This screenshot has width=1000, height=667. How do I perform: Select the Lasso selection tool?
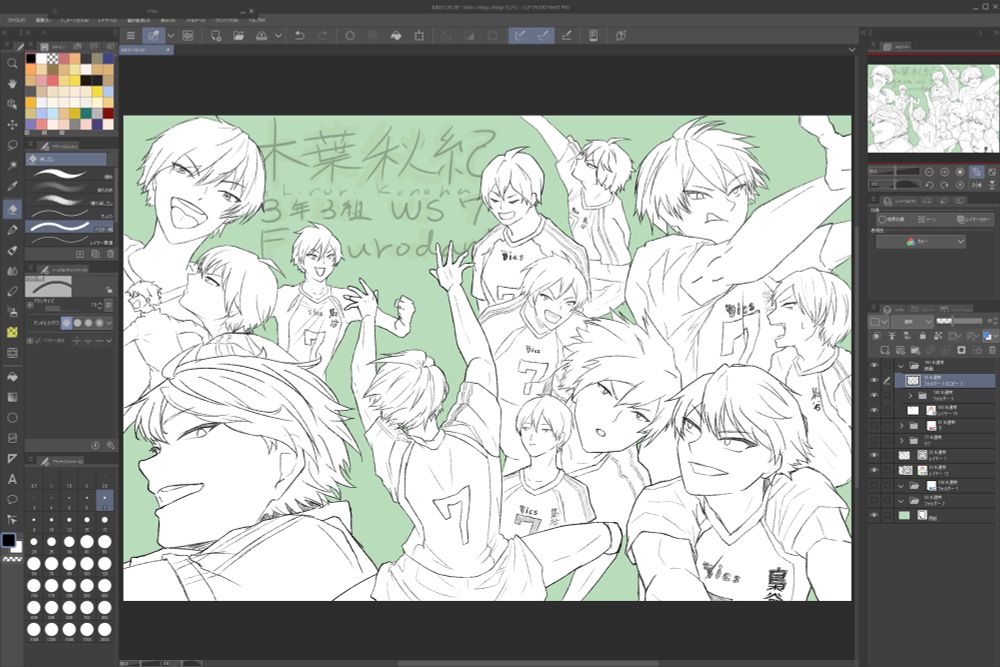(12, 145)
